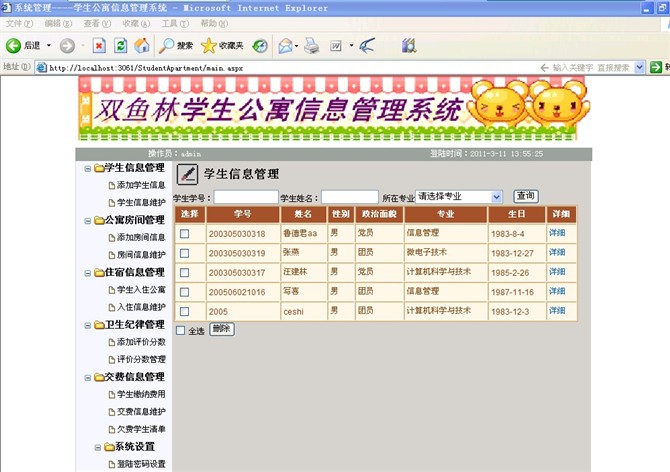Click folder icon of 住宿信息管理 tree node
The width and height of the screenshot is (670, 472).
click(99, 273)
